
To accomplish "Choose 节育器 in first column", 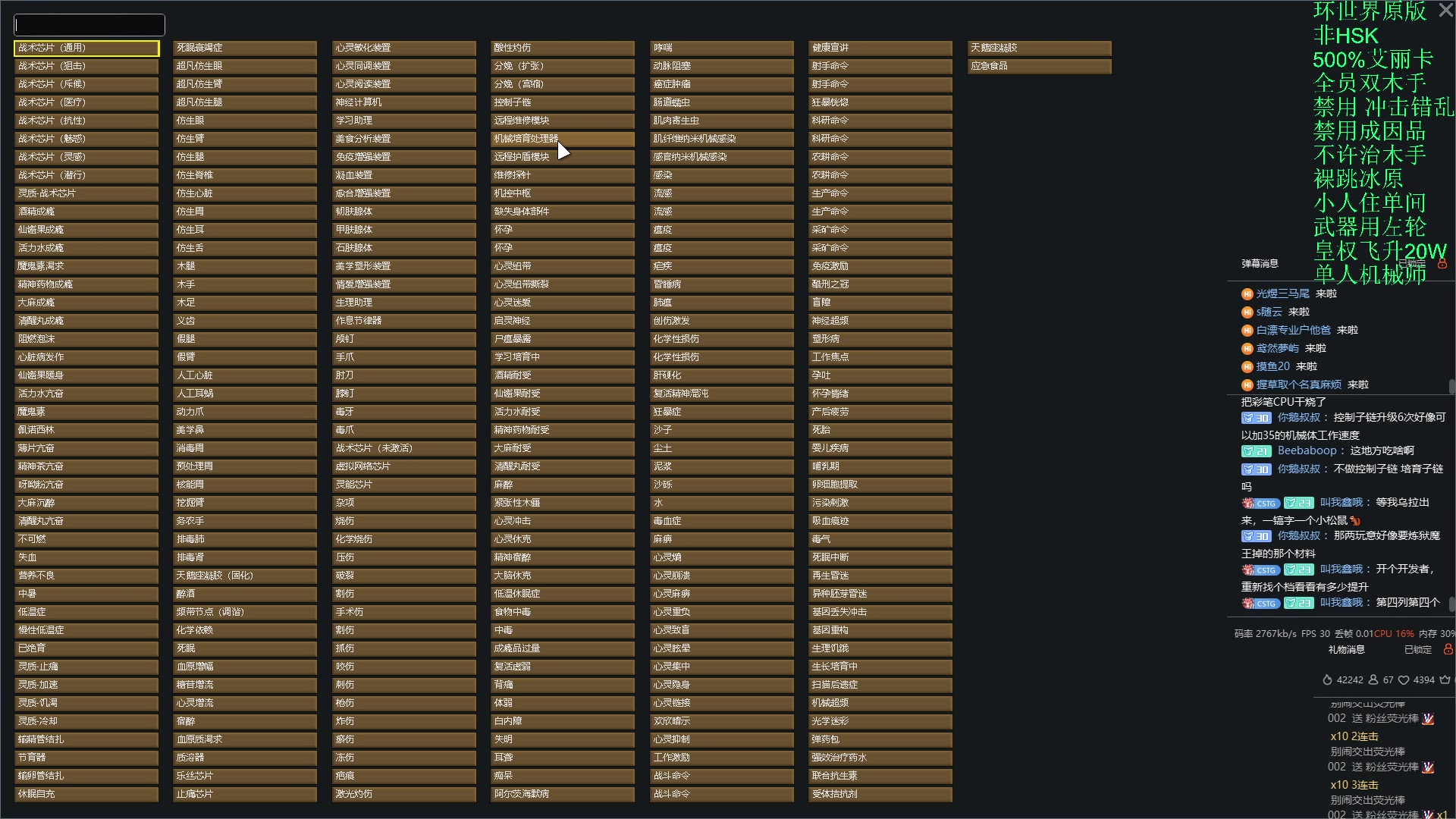I will click(86, 758).
